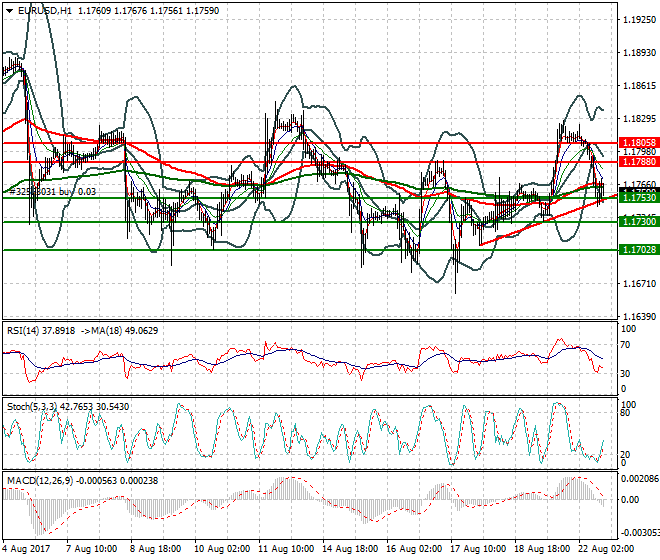
Task: Click the green 1.17530 price tag
Action: point(639,198)
